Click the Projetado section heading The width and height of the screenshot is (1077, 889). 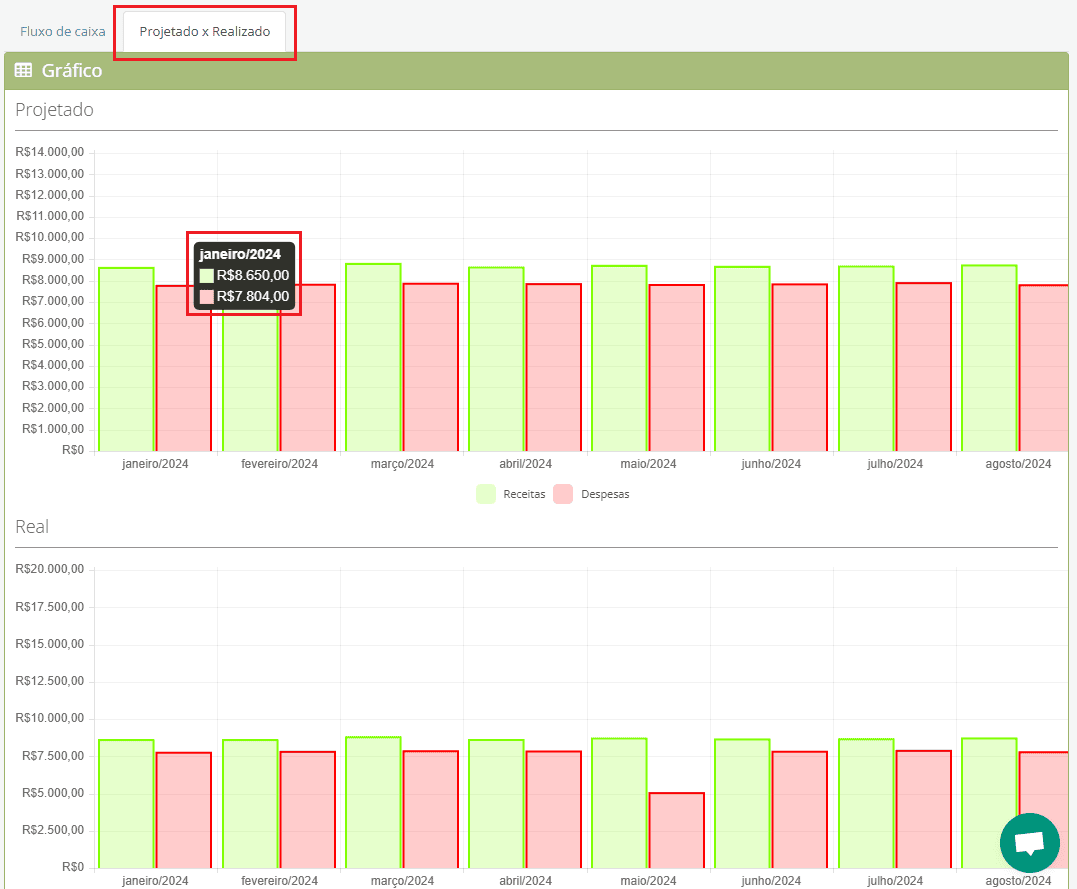54,110
